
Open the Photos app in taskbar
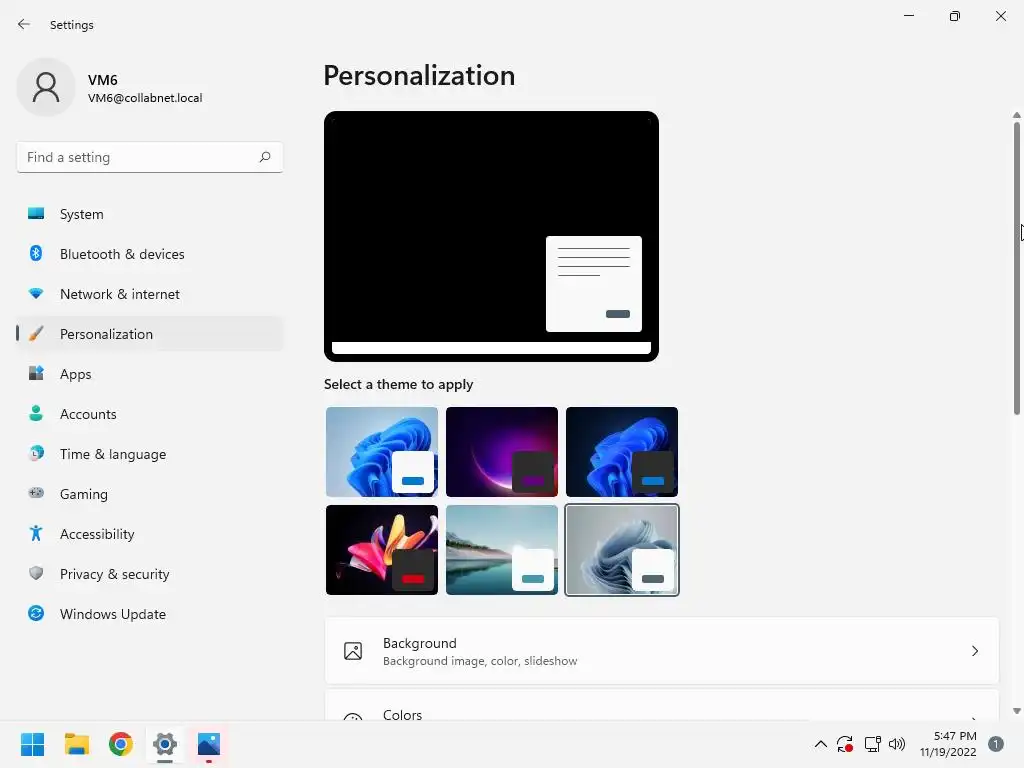pyautogui.click(x=209, y=744)
